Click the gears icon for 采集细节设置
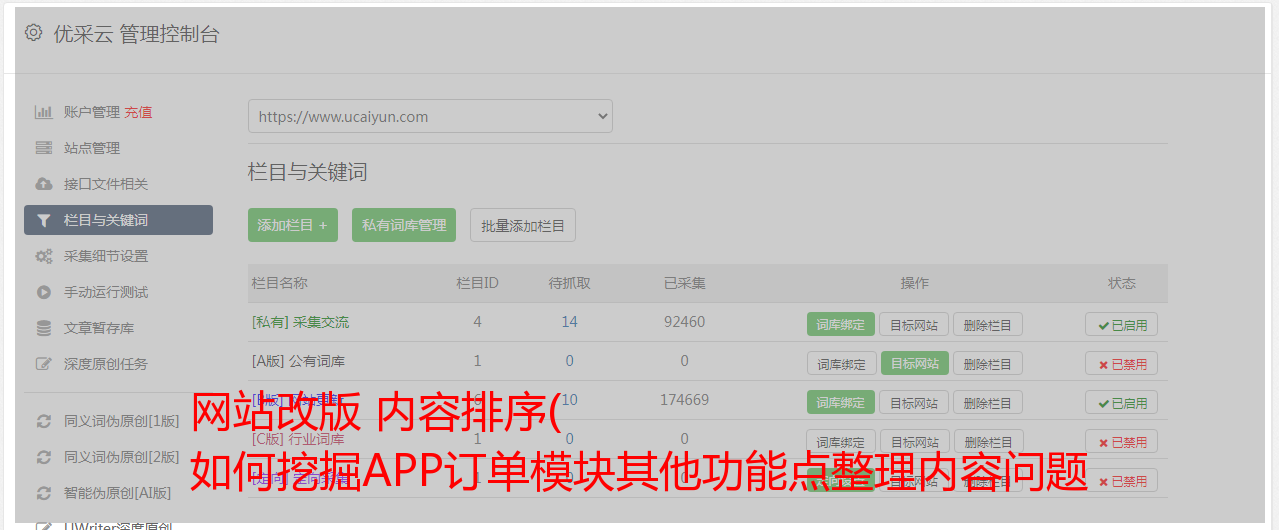Viewport: 1279px width, 530px height. [x=43, y=256]
